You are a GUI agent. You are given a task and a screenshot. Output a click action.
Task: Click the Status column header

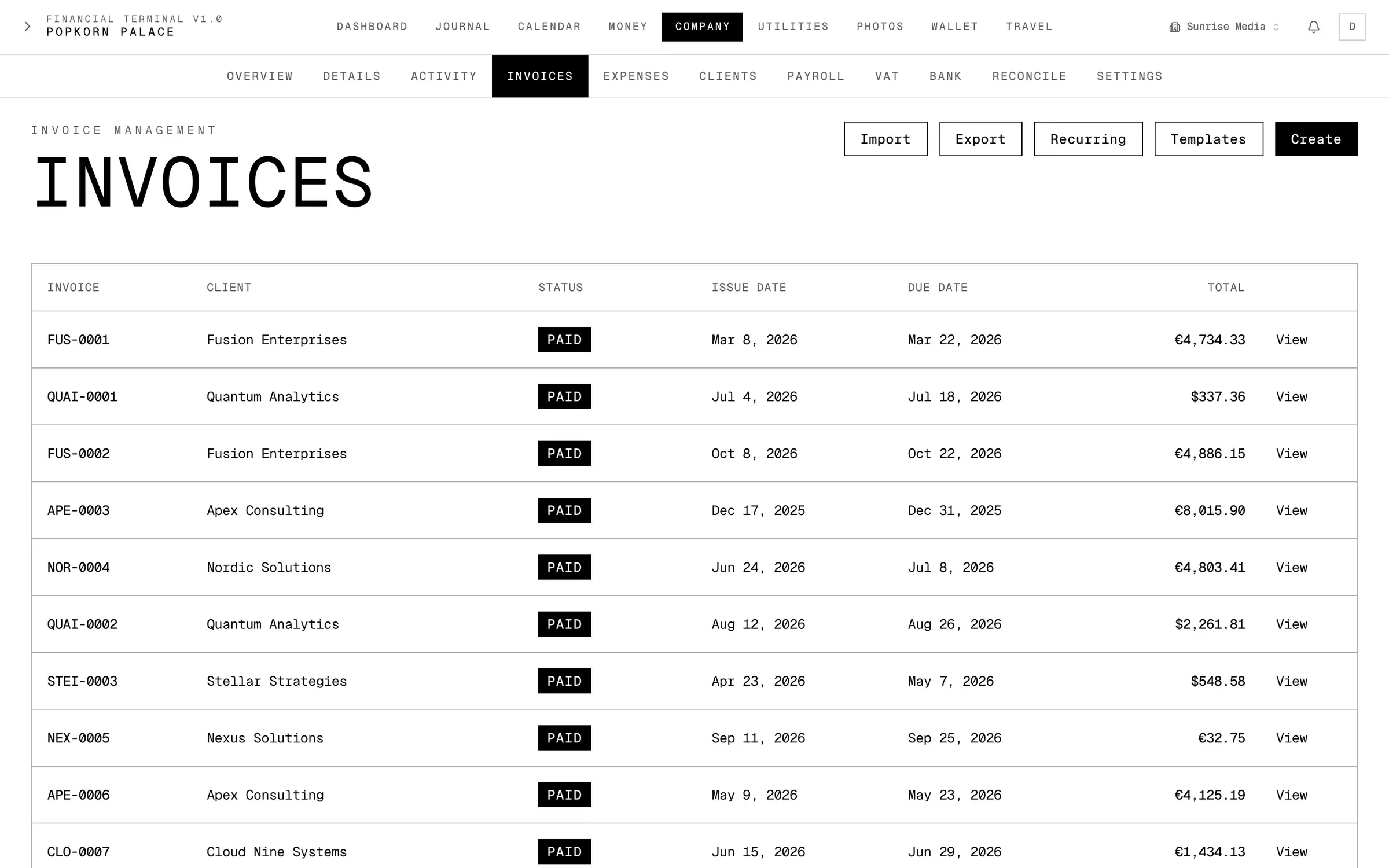click(x=561, y=288)
